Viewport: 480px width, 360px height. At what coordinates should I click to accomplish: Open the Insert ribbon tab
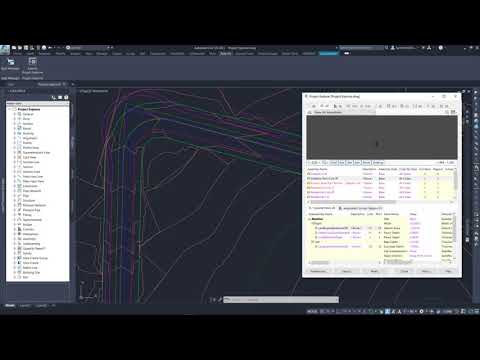tap(30, 53)
